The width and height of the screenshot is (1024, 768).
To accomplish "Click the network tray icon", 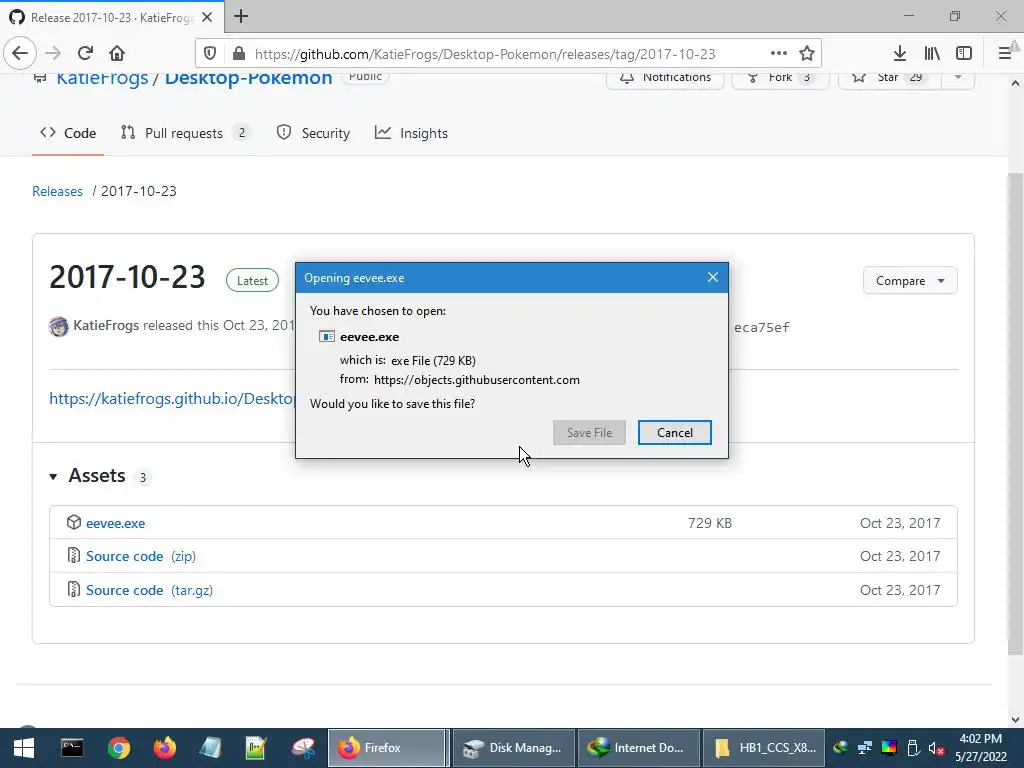I will point(865,748).
